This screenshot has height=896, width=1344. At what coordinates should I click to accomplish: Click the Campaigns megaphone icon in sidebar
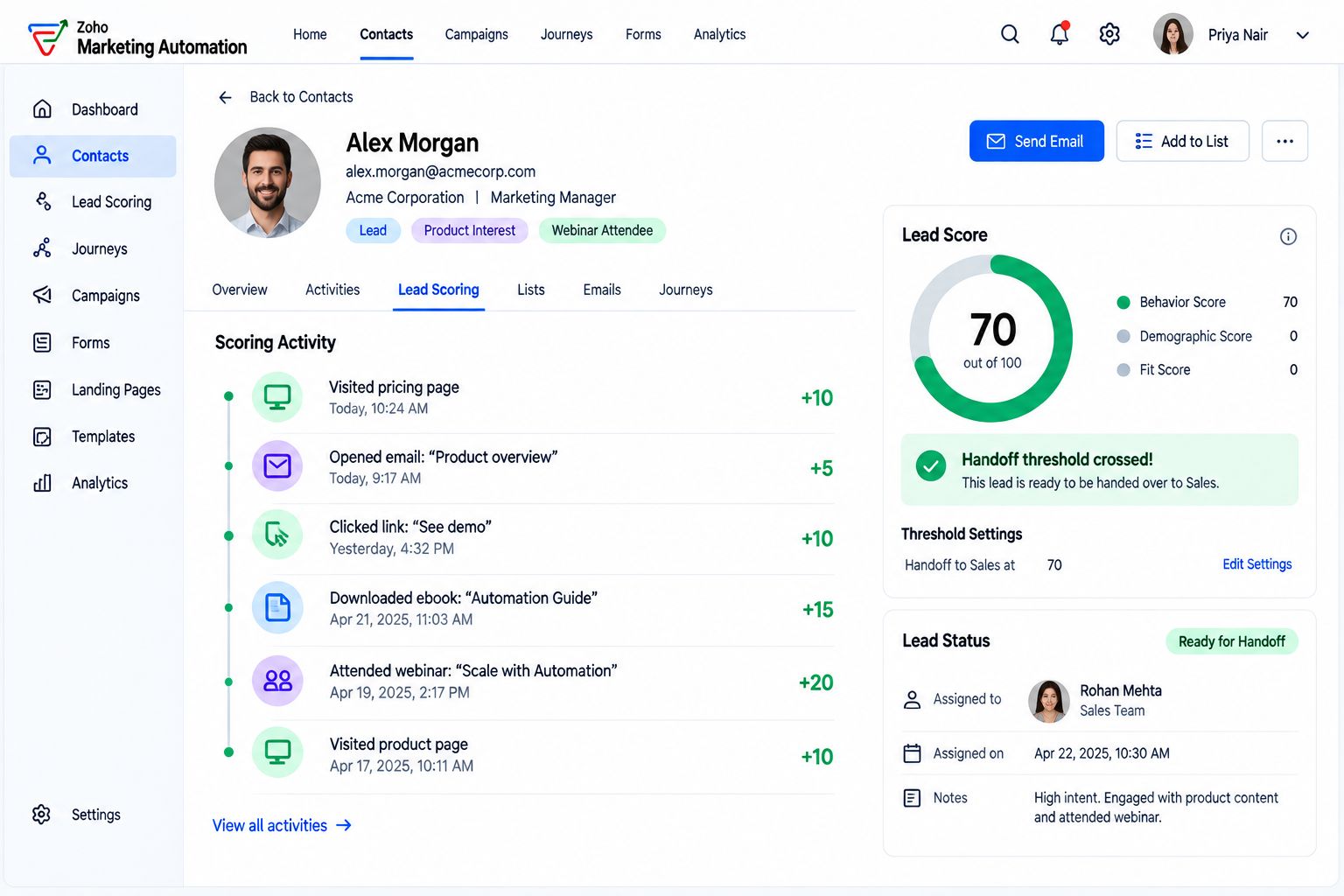tap(42, 296)
